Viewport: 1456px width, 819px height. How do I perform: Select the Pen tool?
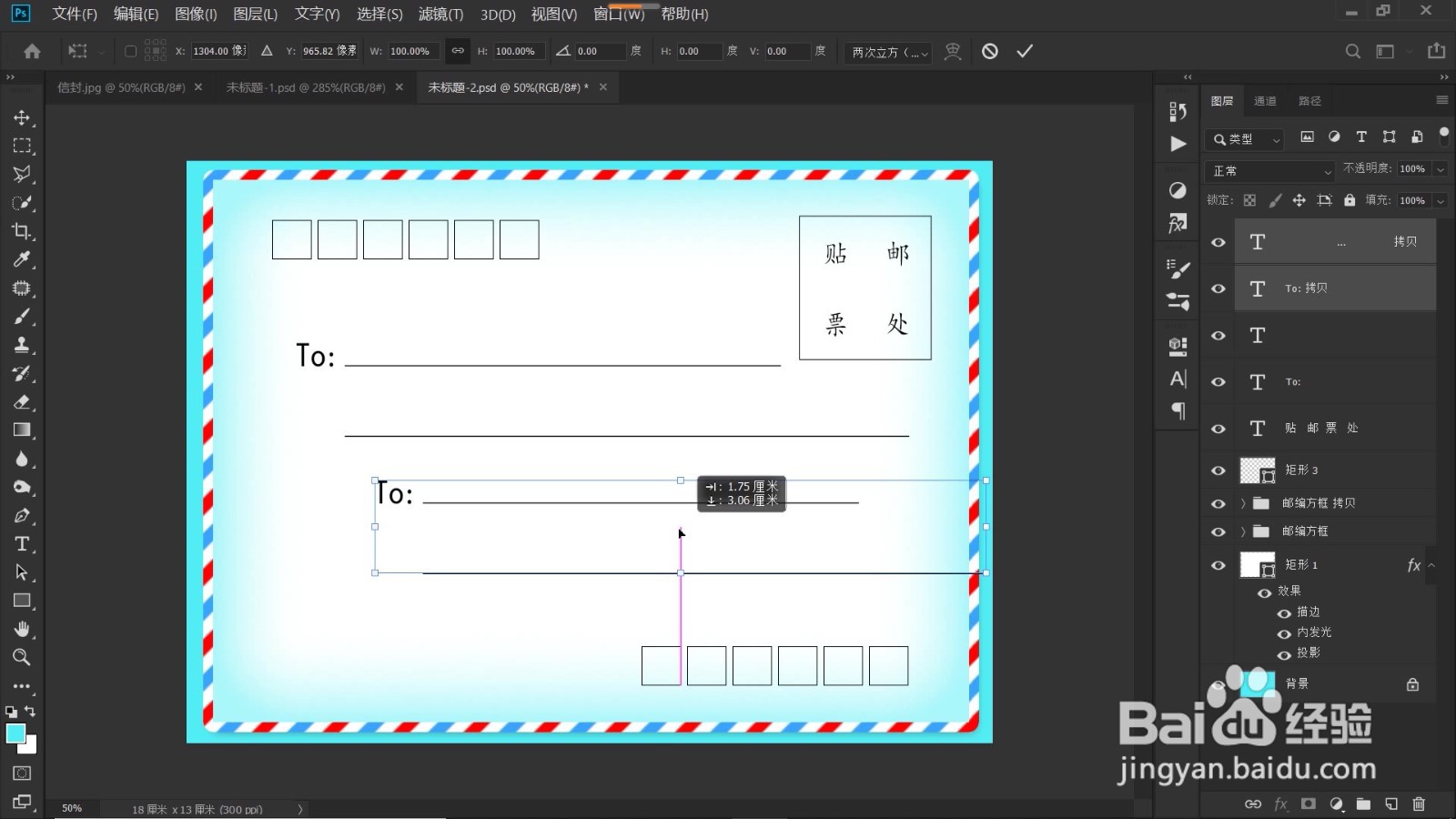coord(22,516)
